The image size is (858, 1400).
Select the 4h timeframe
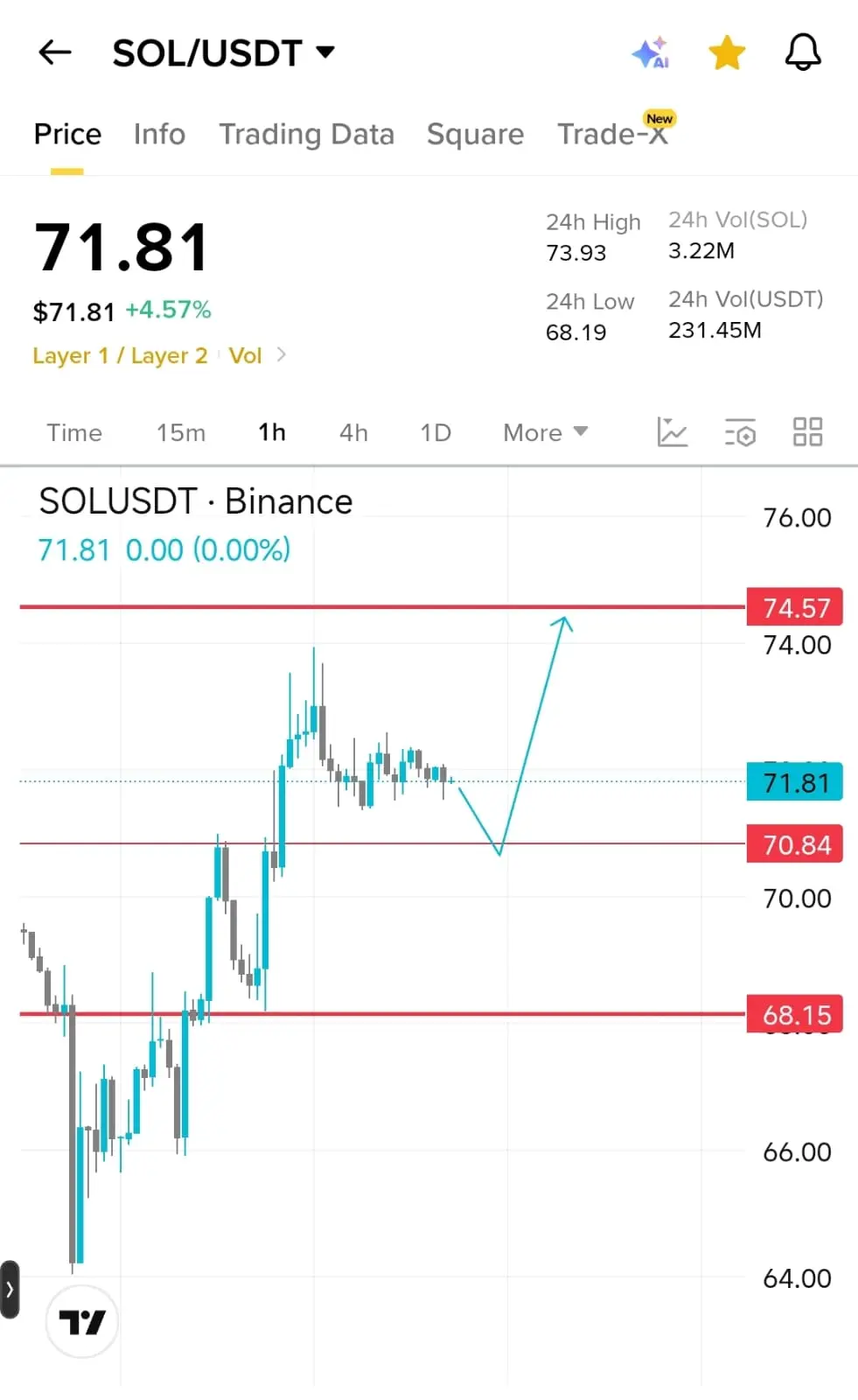click(x=353, y=432)
